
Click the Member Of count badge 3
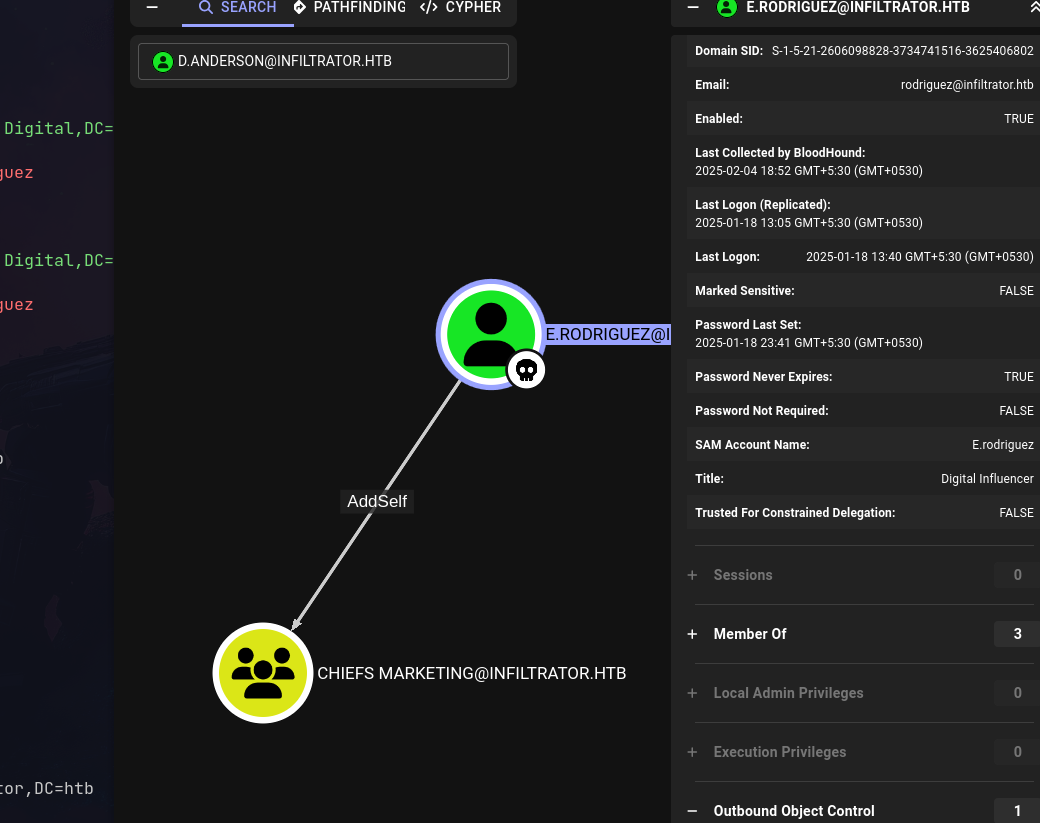click(1017, 634)
